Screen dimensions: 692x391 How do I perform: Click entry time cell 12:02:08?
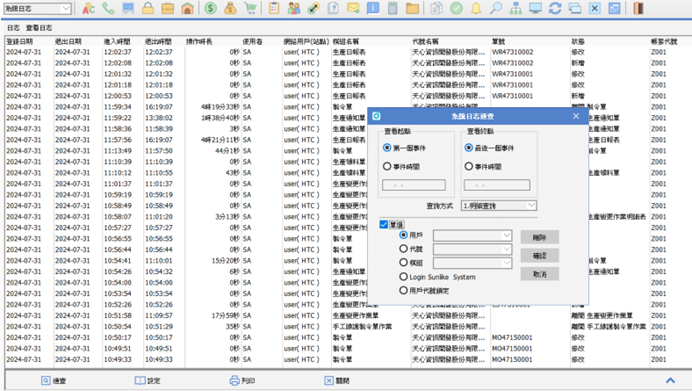118,63
